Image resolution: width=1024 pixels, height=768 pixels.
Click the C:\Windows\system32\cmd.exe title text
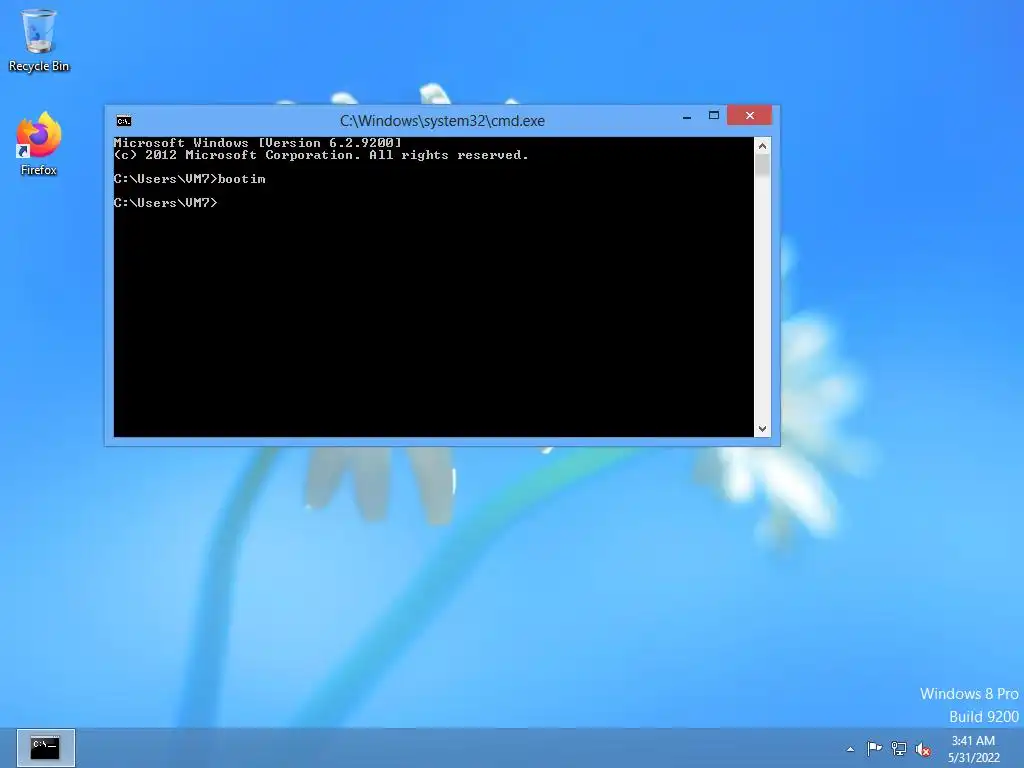(442, 121)
